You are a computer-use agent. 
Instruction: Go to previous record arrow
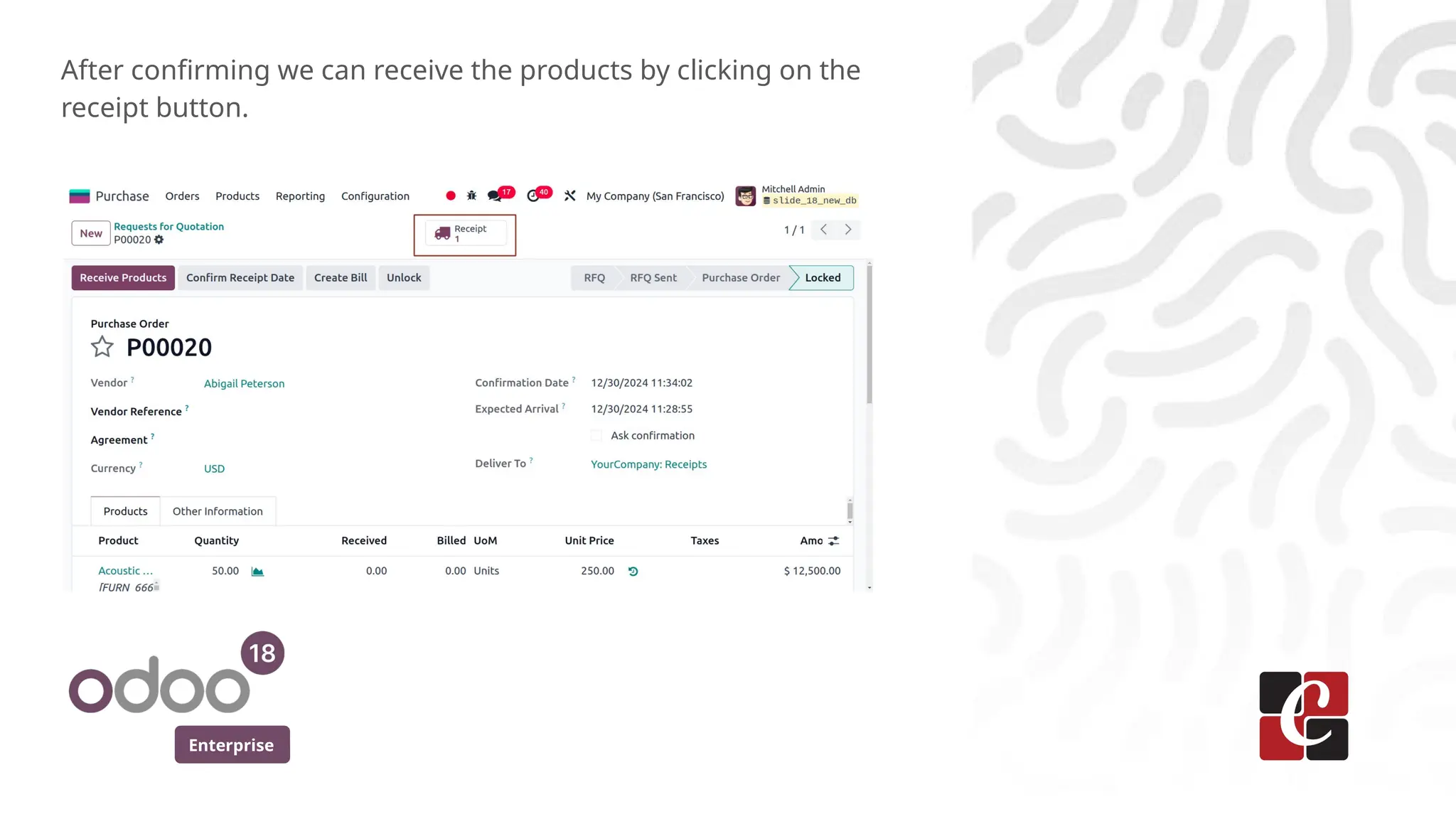click(824, 230)
